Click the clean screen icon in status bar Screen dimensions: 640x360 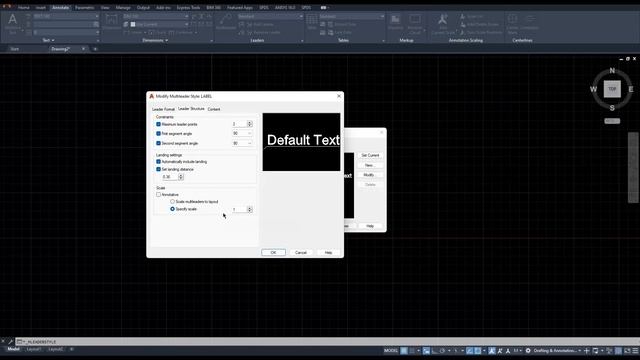[x=627, y=351]
